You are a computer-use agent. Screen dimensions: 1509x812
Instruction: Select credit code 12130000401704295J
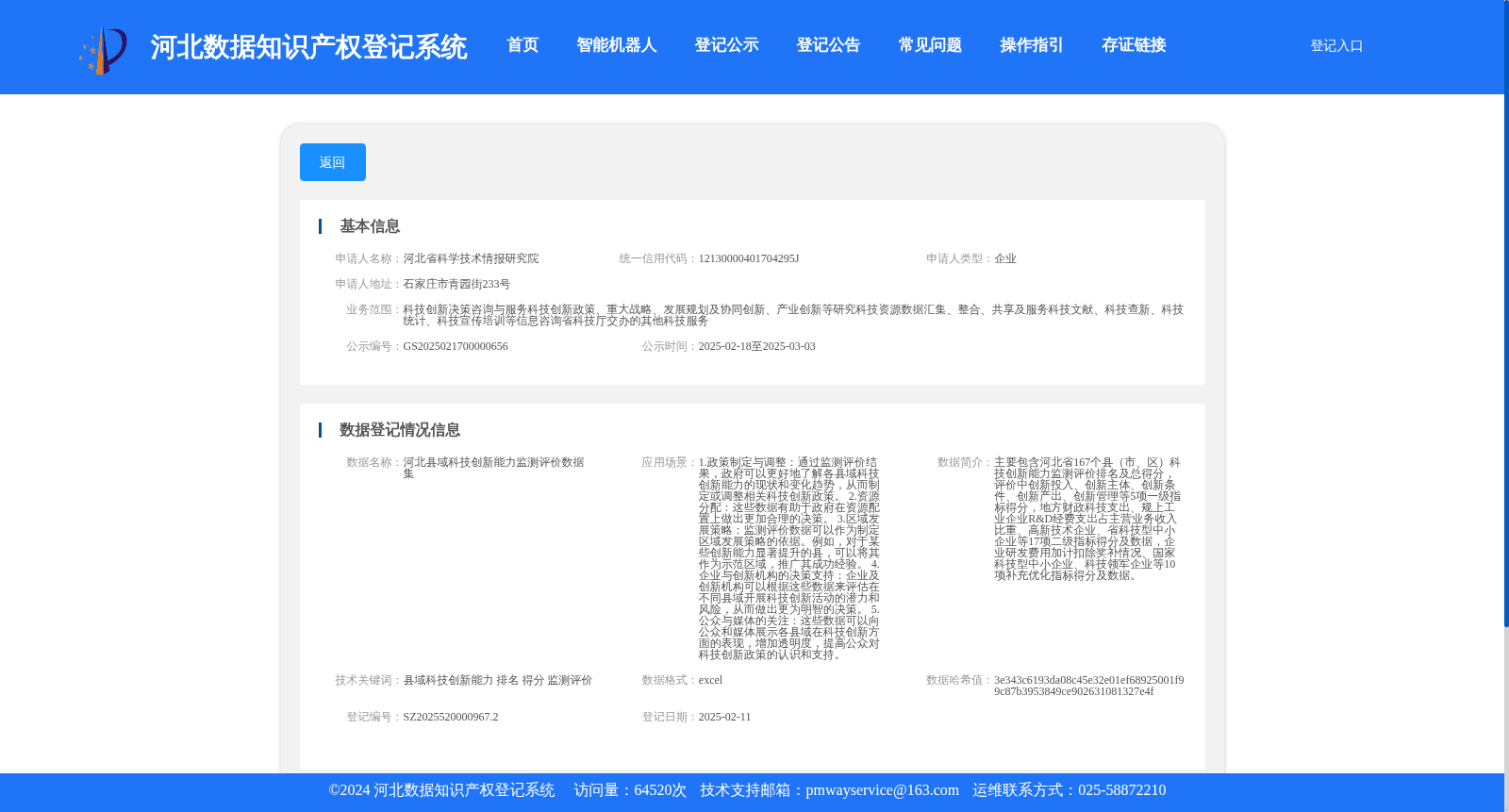tap(749, 258)
